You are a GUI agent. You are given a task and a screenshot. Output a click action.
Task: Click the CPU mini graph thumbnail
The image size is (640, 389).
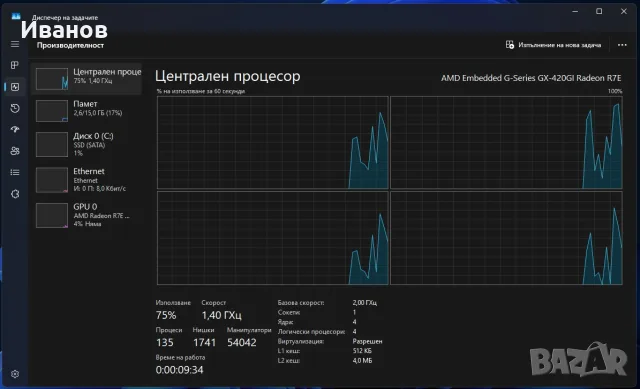tap(52, 79)
